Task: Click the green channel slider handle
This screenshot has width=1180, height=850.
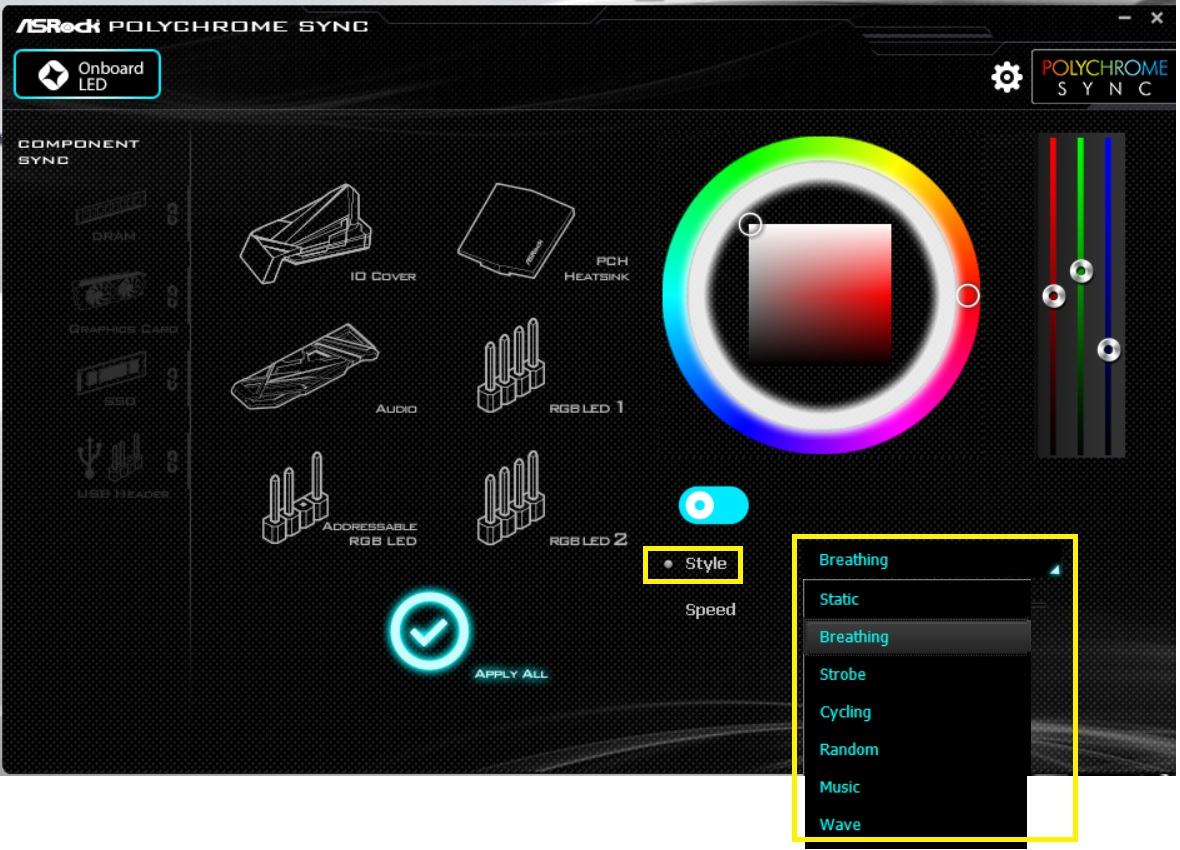Action: (1081, 270)
